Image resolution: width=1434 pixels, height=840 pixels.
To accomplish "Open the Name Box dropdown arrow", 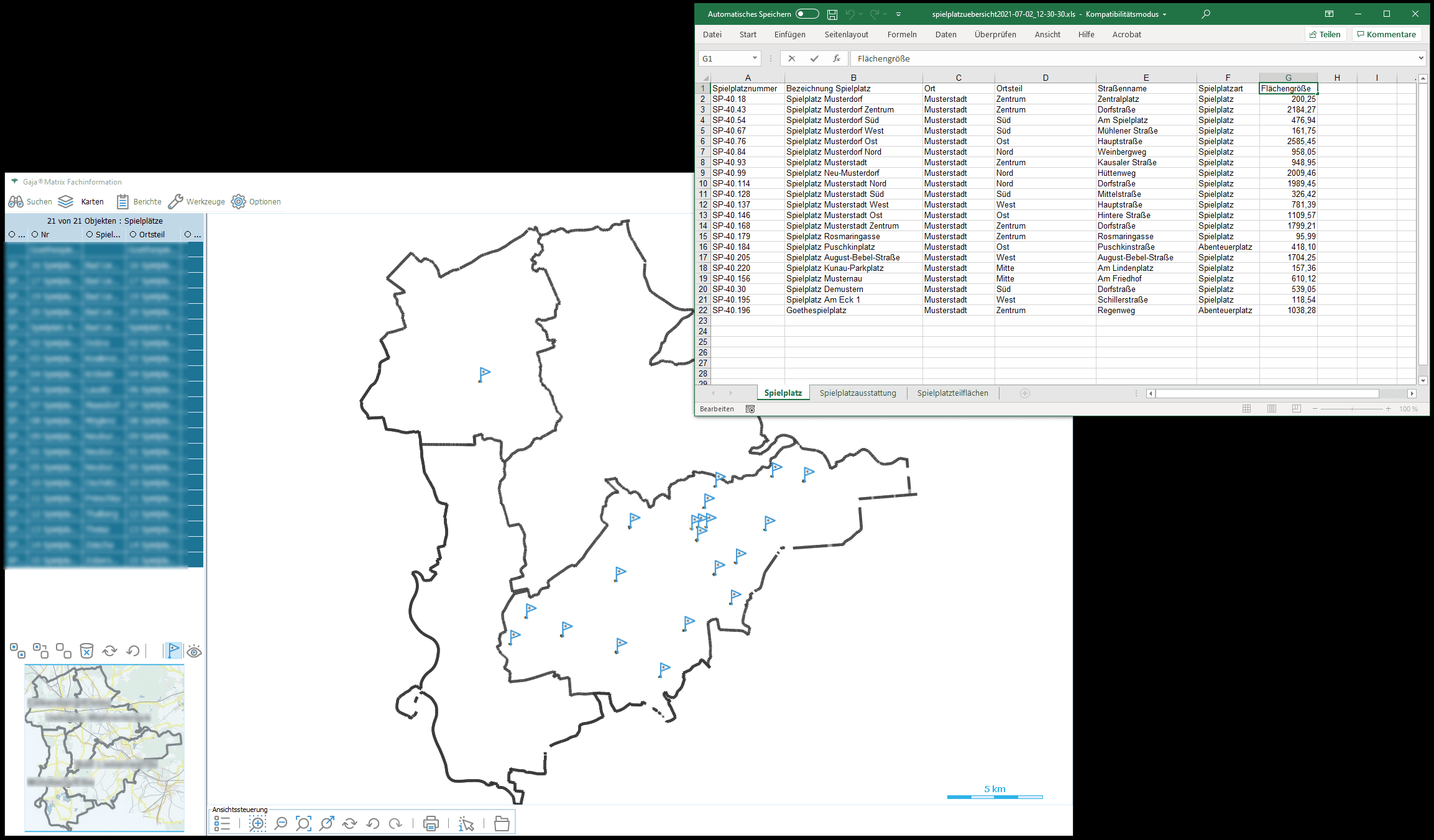I will point(755,58).
